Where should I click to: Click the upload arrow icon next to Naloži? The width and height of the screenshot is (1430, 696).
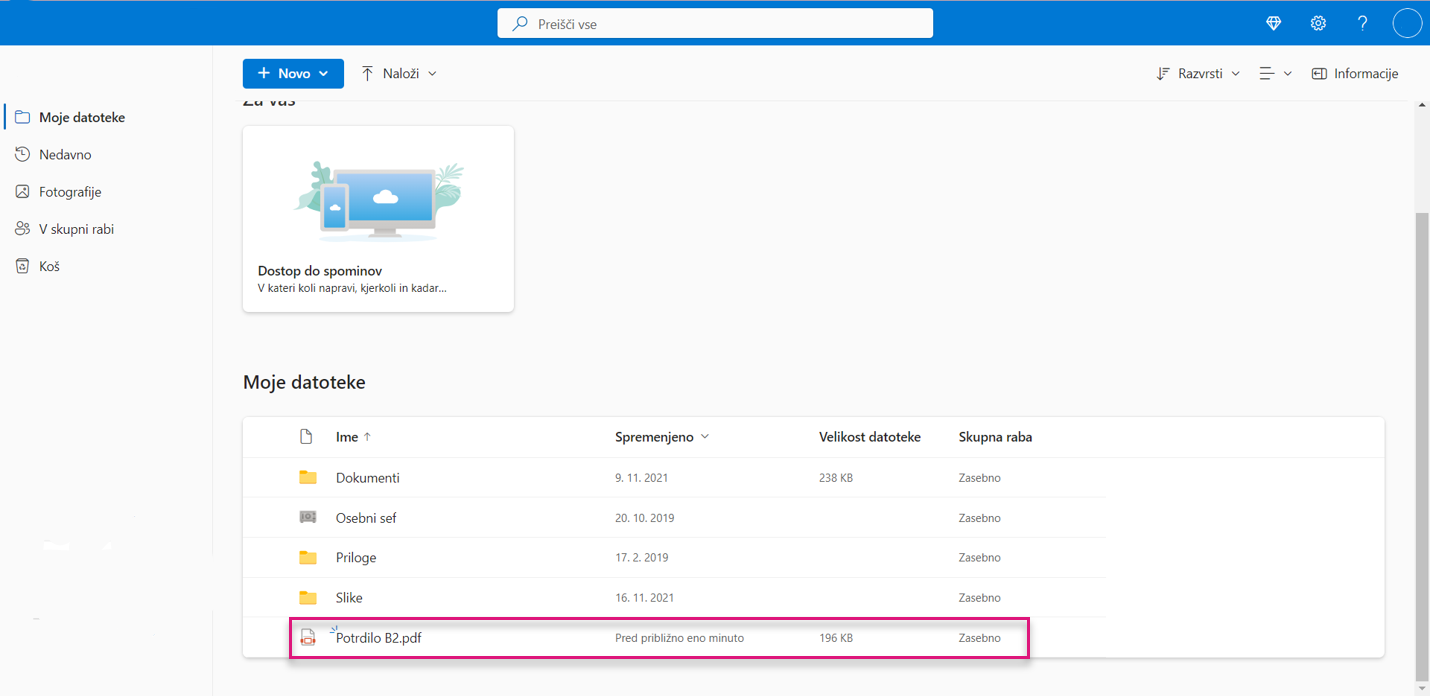[x=368, y=73]
